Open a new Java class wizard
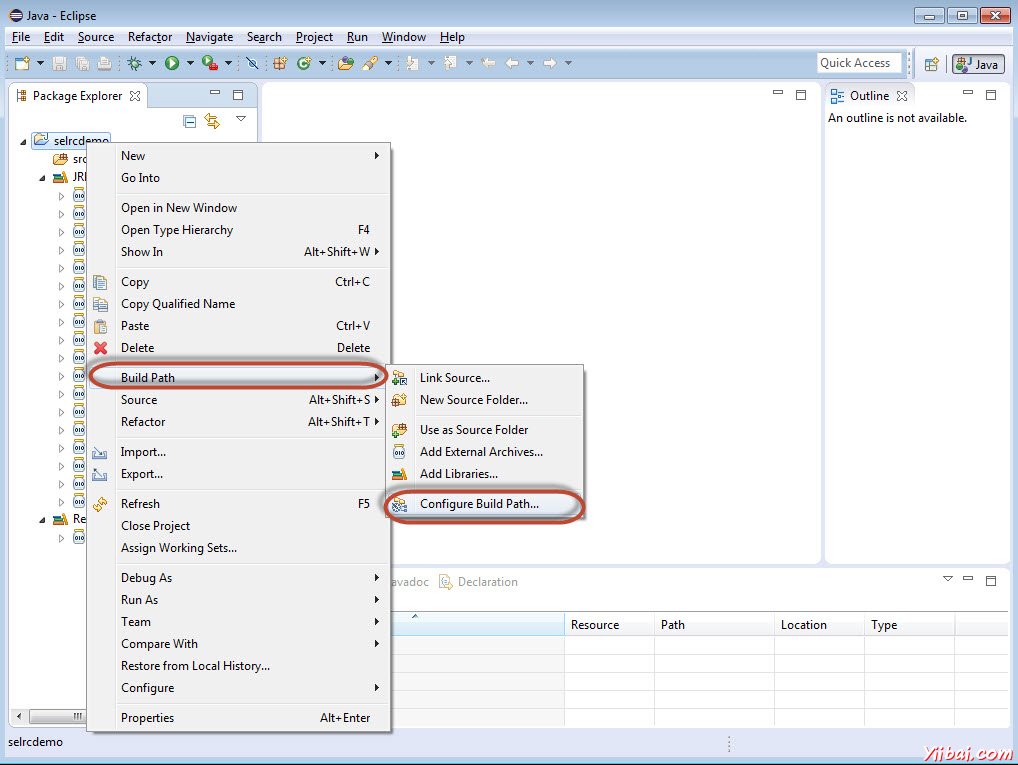This screenshot has width=1018, height=765. 302,63
